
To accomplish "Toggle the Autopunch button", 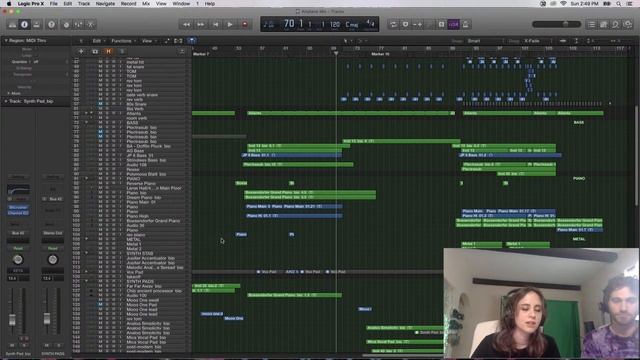I will pyautogui.click(x=418, y=24).
